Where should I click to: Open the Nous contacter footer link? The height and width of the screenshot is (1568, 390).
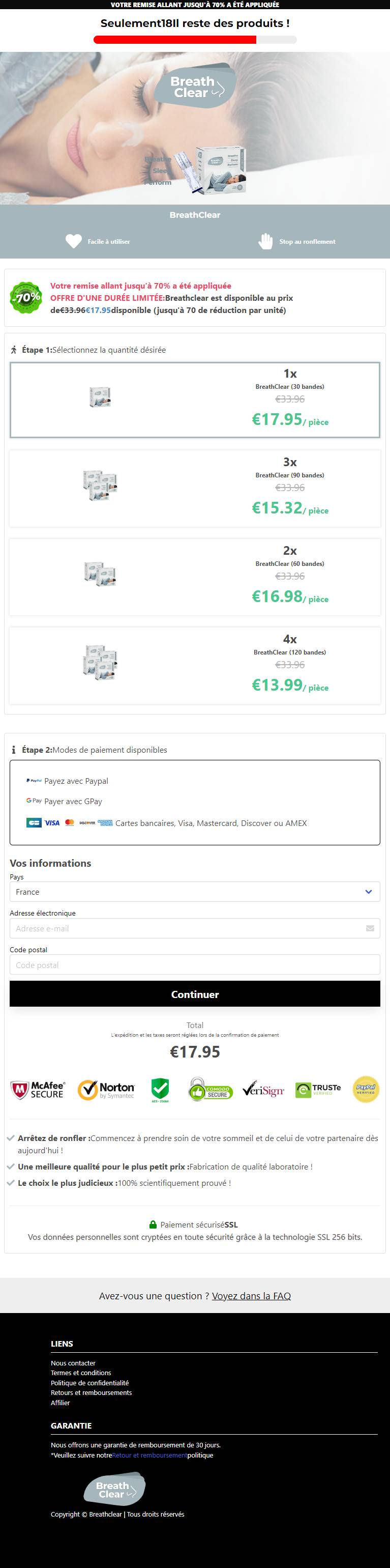tap(73, 1363)
